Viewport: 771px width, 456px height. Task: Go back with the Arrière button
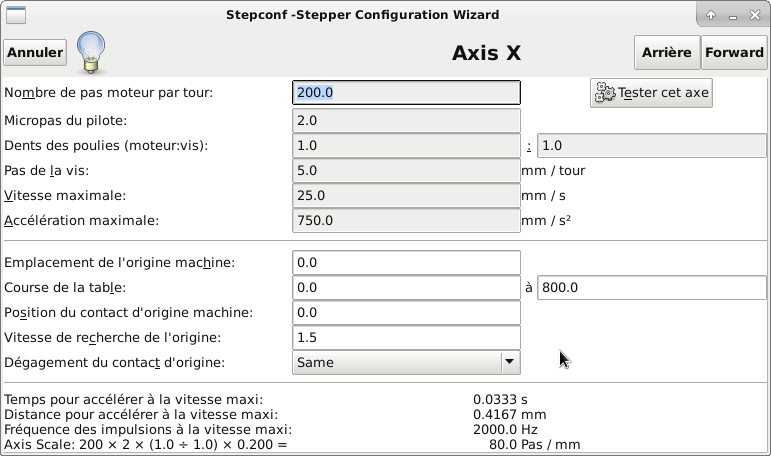pos(667,53)
